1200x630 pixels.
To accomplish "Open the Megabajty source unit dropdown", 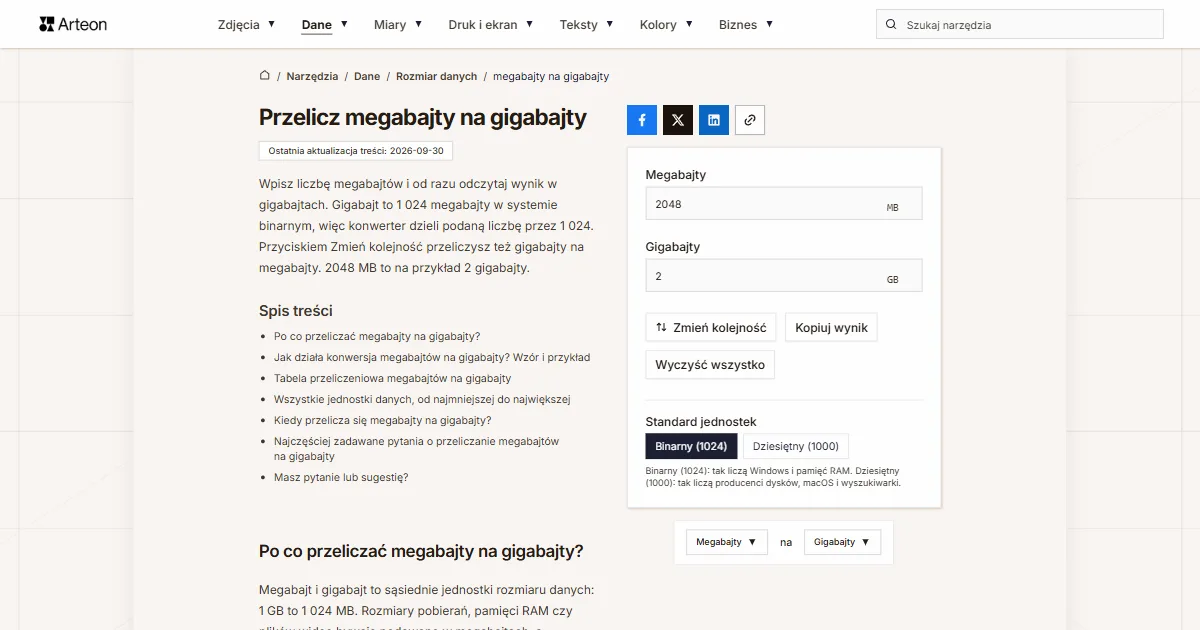I will coord(727,542).
